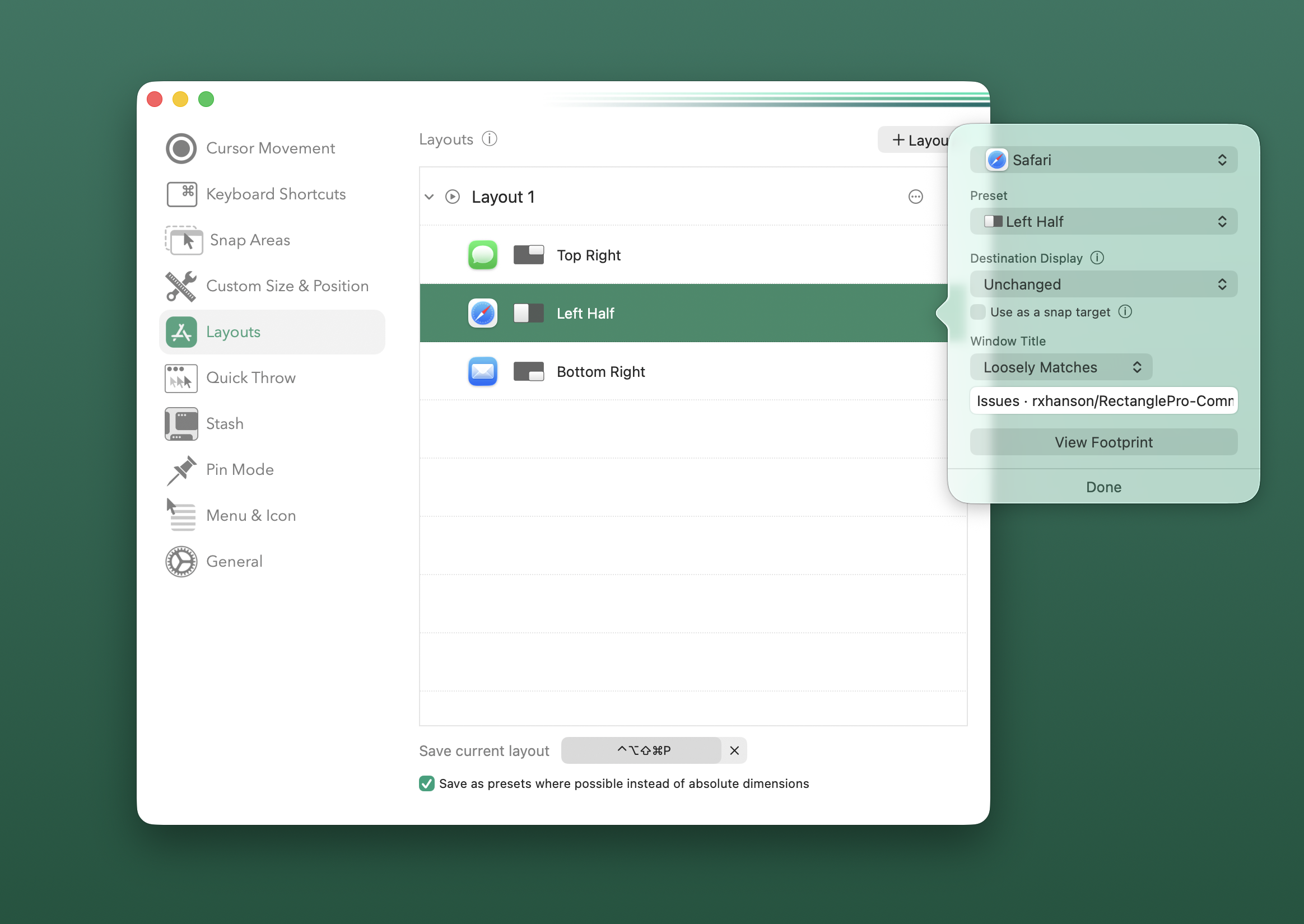Open the Safari app dropdown
The height and width of the screenshot is (924, 1304).
pos(1103,160)
